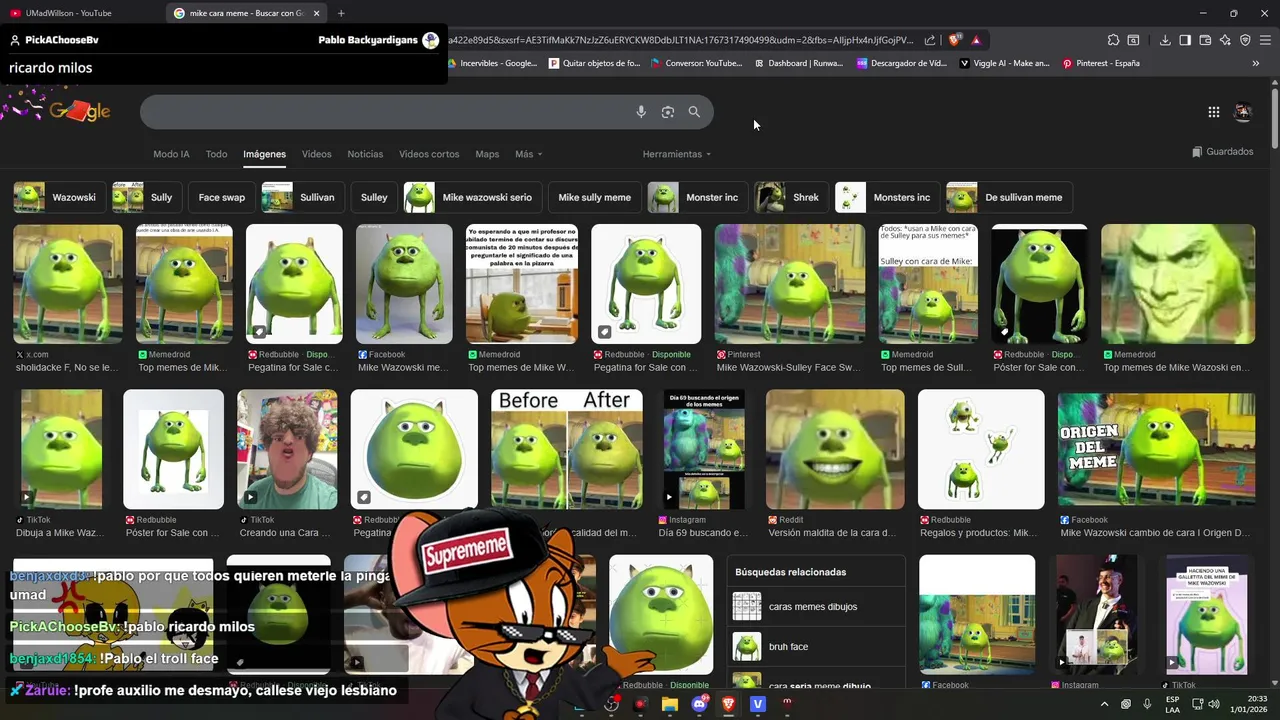Expand the Más dropdown menu
This screenshot has height=720, width=1280.
point(528,154)
